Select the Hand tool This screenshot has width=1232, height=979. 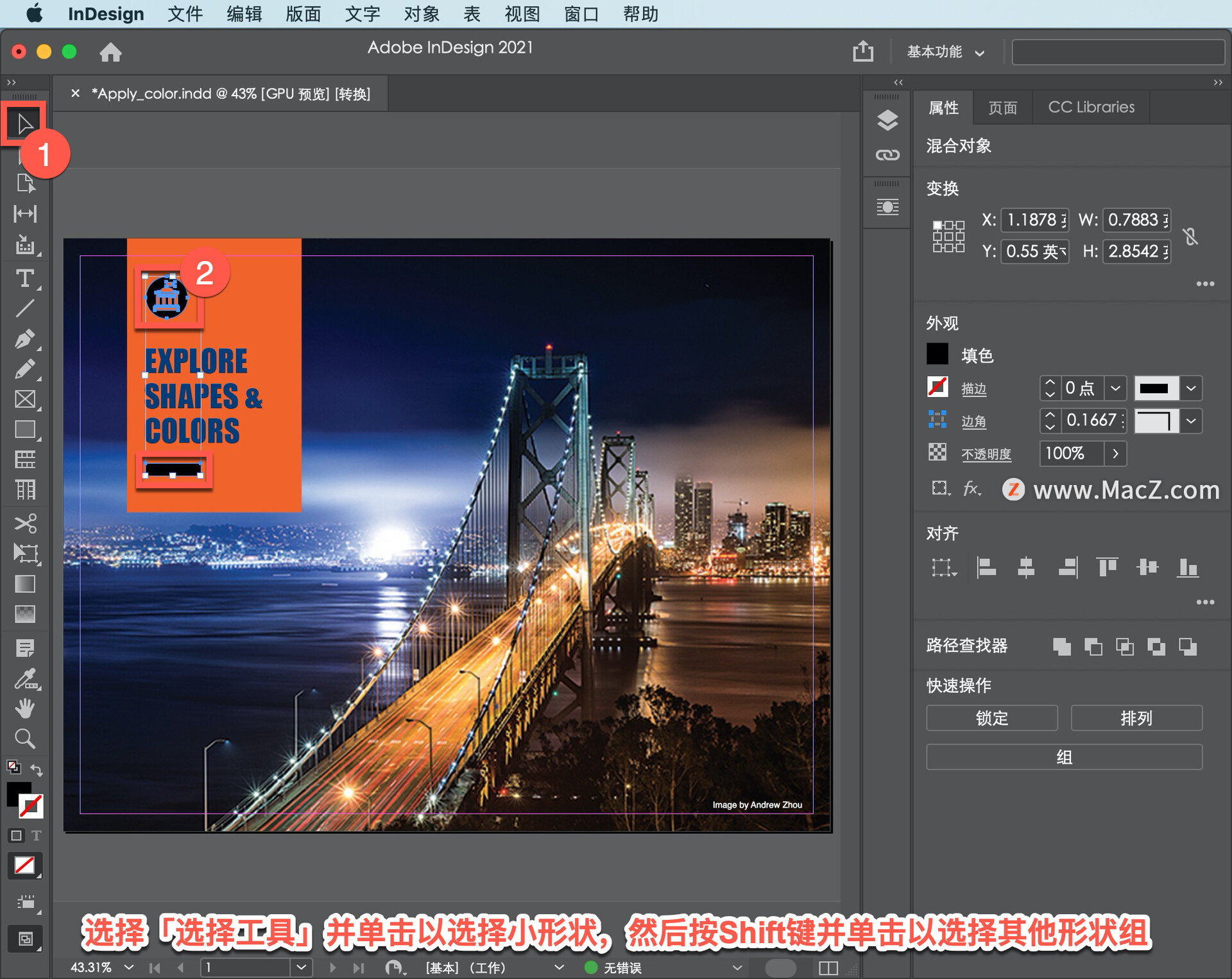24,708
